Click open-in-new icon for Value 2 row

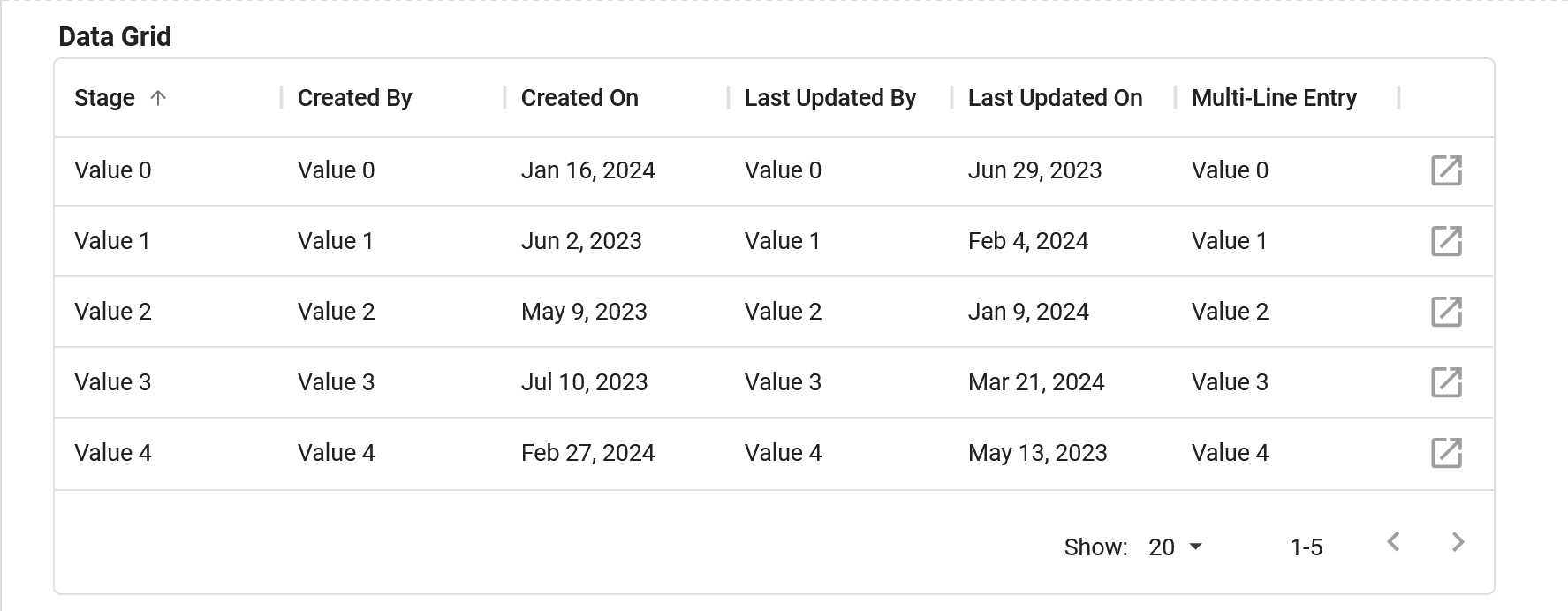tap(1446, 312)
